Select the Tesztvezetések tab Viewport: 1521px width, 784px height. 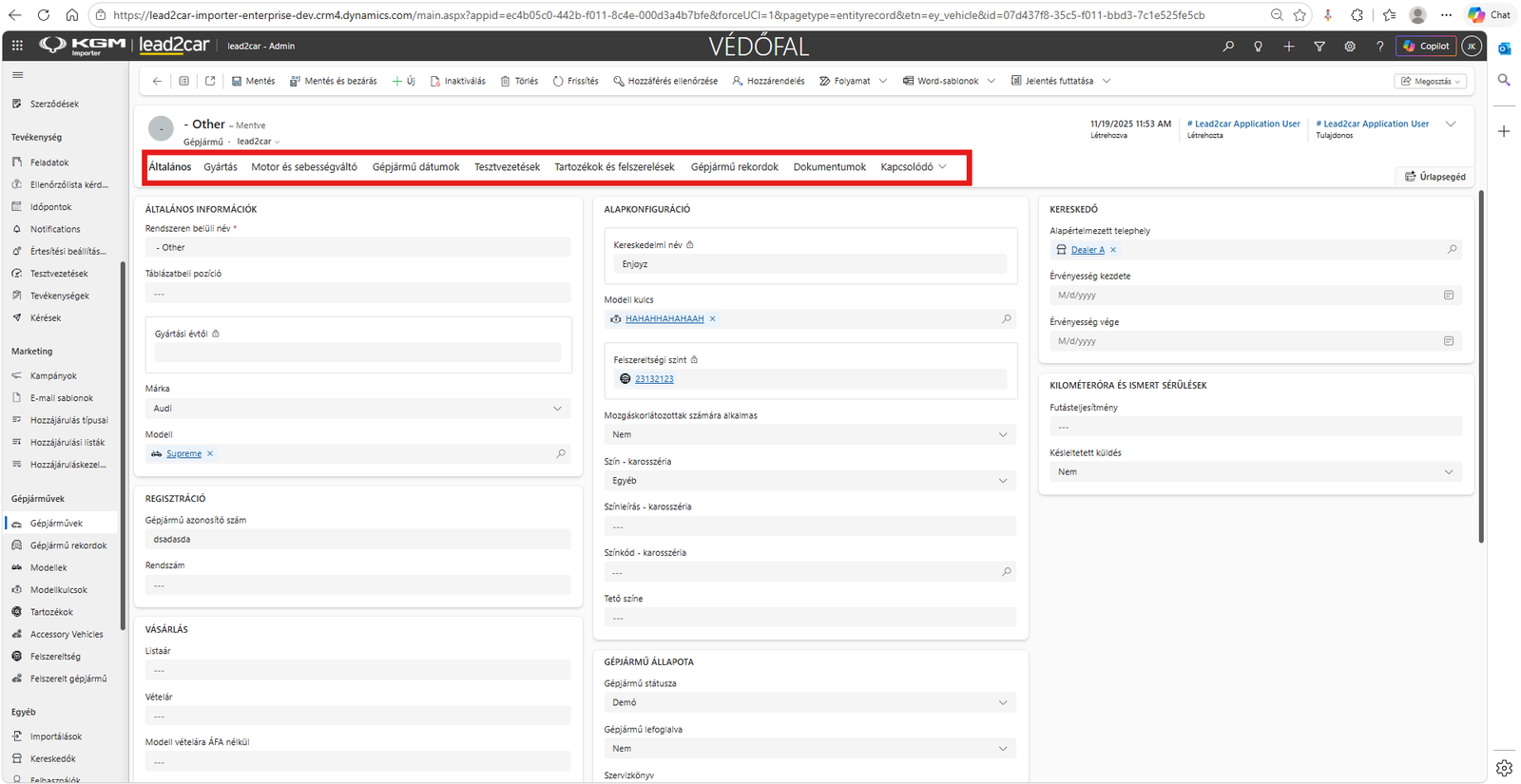tap(507, 167)
